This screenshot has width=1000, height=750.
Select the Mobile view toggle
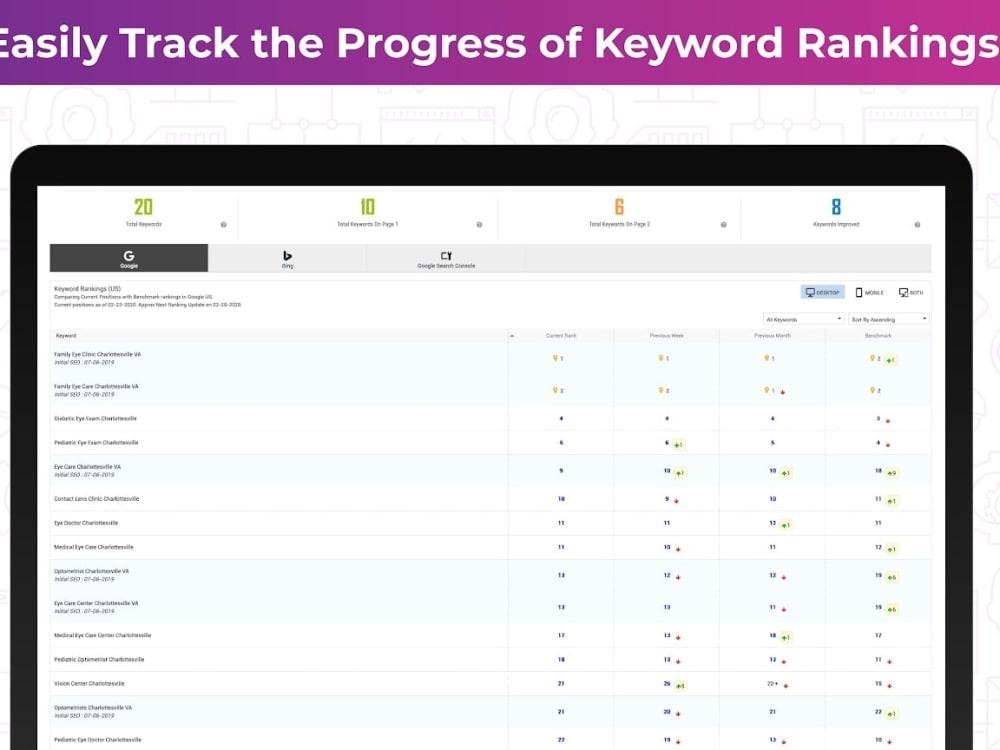pos(870,292)
